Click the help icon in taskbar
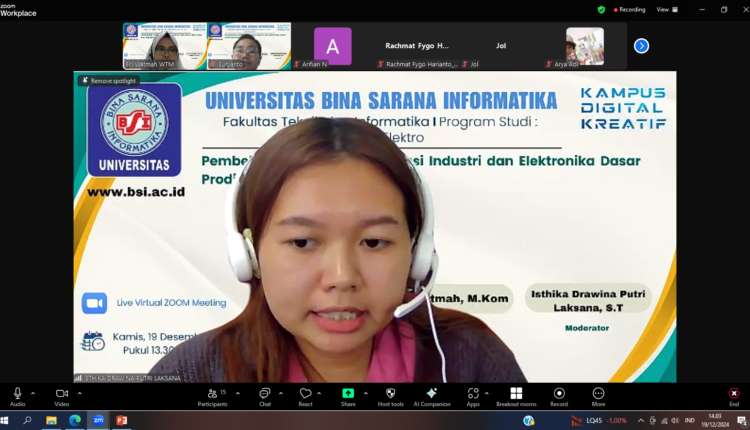This screenshot has height=430, width=750. [529, 420]
